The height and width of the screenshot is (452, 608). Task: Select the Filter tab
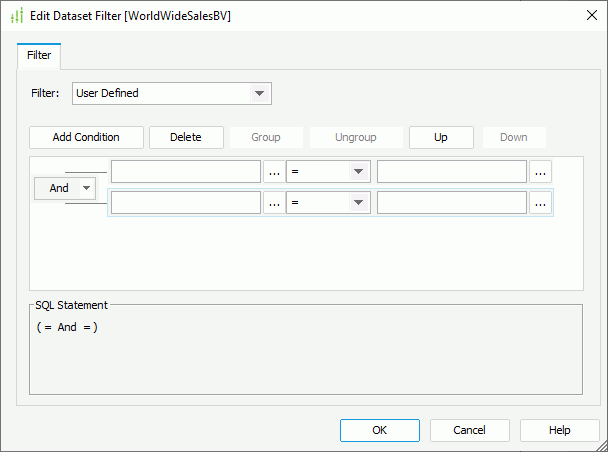(x=39, y=55)
